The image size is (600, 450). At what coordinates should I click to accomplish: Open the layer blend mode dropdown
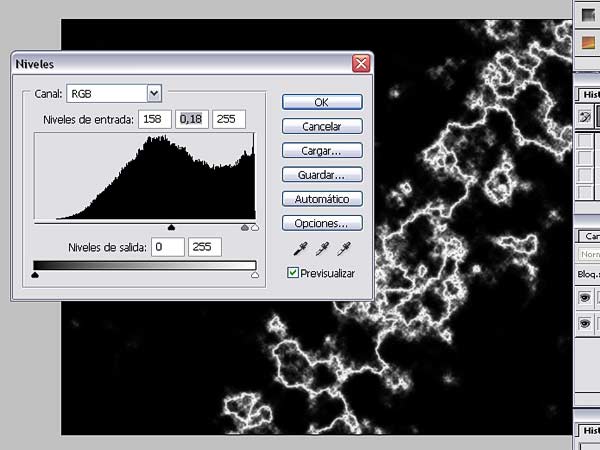tap(589, 254)
